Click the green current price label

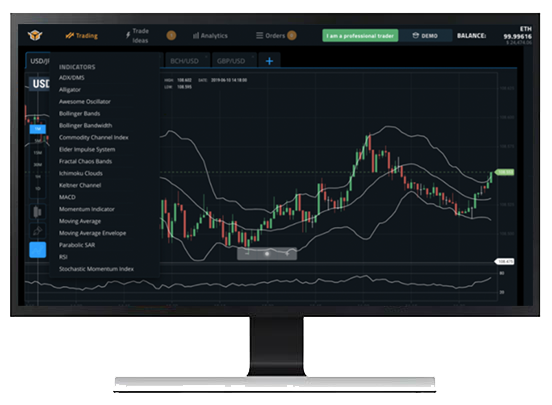pyautogui.click(x=504, y=172)
